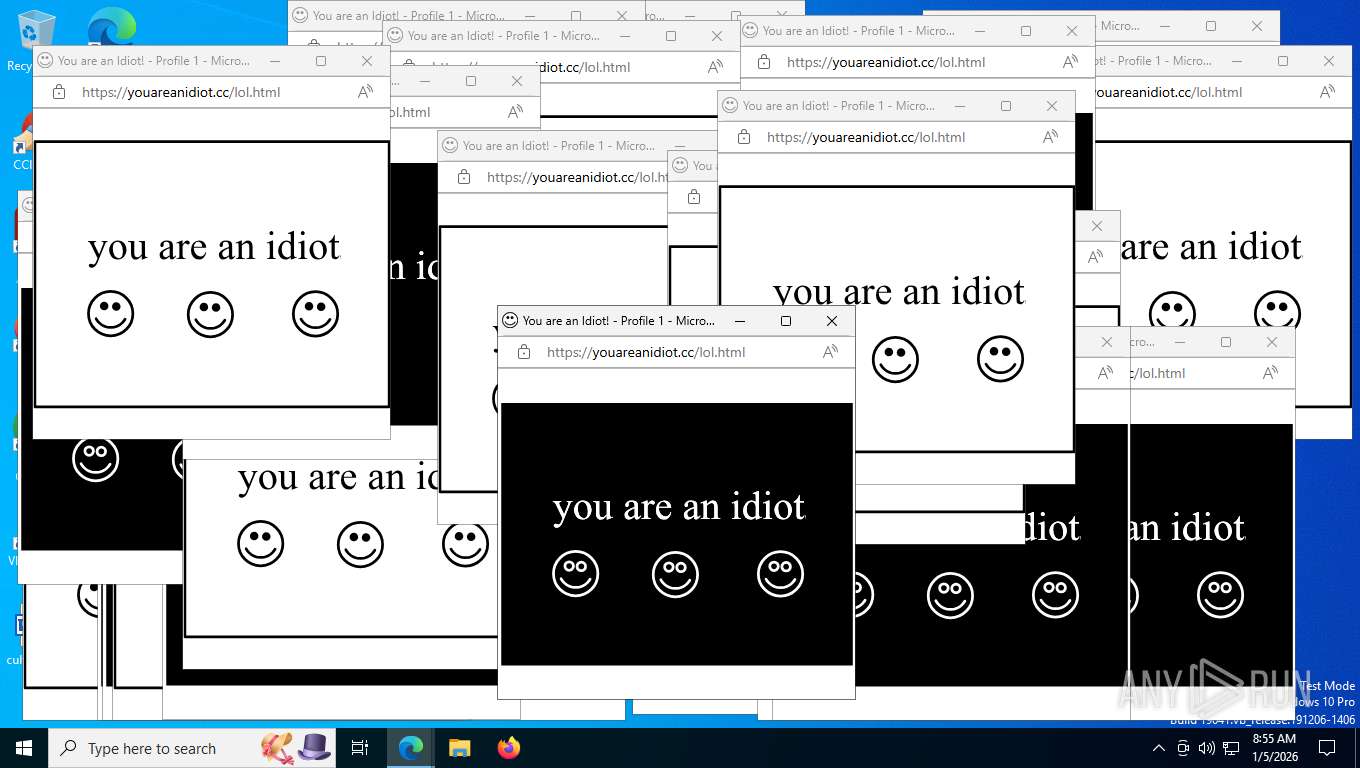This screenshot has height=768, width=1360.
Task: Click the frontmost window's title text
Action: point(618,321)
